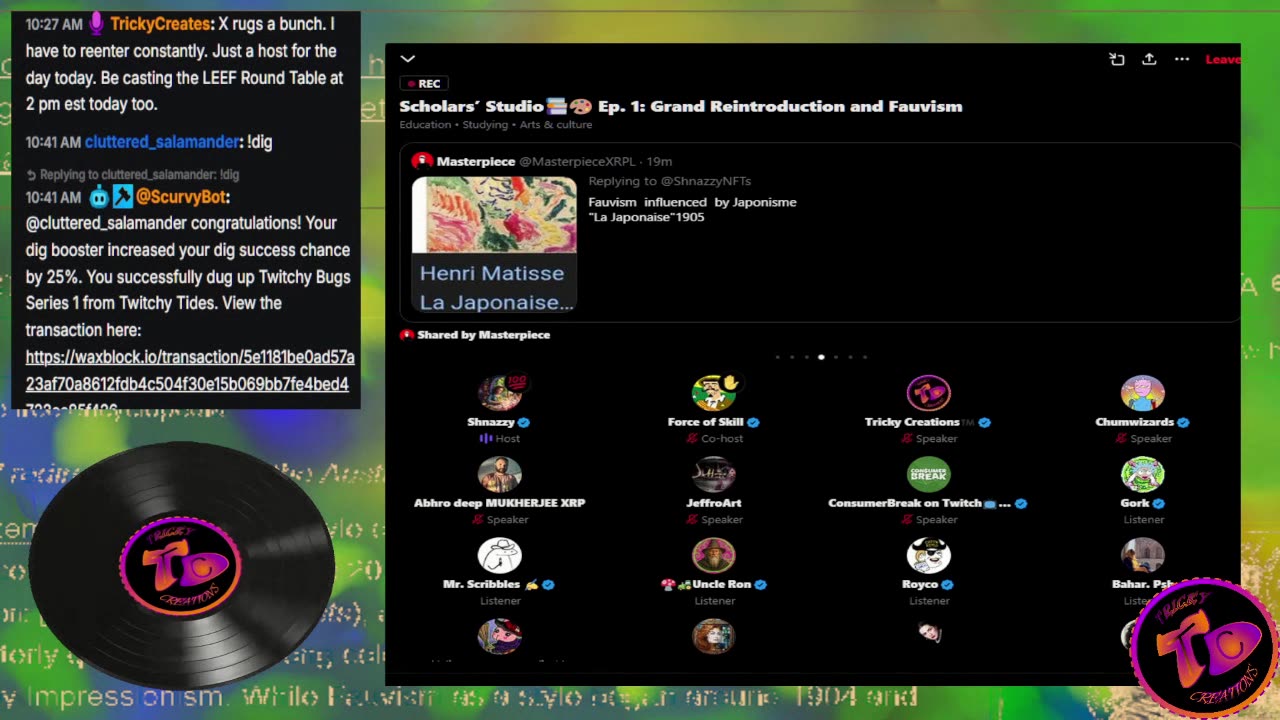Click the Henri Matisse La Japonaise card caption
The width and height of the screenshot is (1280, 720).
pos(494,286)
